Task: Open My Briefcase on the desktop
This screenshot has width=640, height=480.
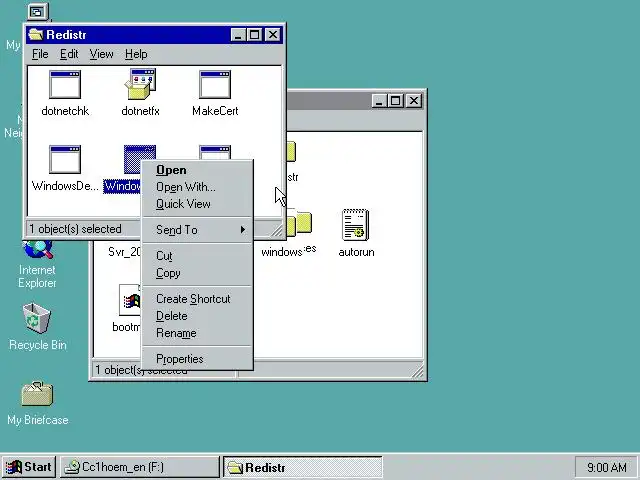Action: click(37, 394)
